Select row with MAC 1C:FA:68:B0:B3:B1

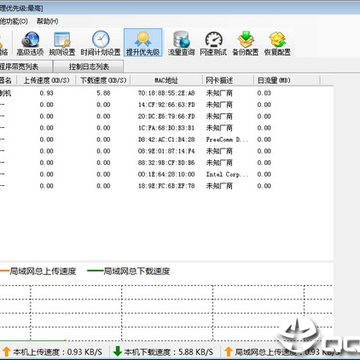tap(167, 128)
